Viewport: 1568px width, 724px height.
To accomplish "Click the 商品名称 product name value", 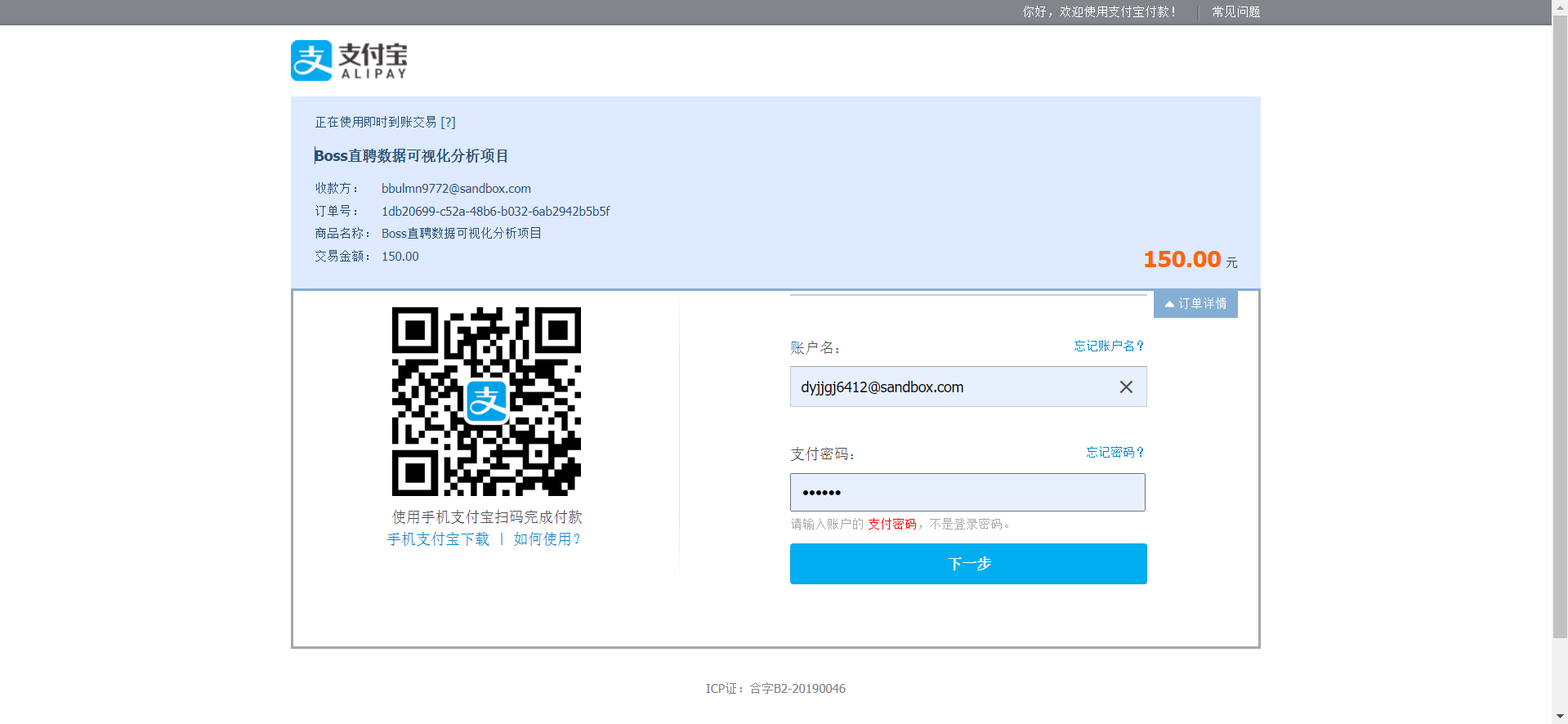I will (x=462, y=233).
